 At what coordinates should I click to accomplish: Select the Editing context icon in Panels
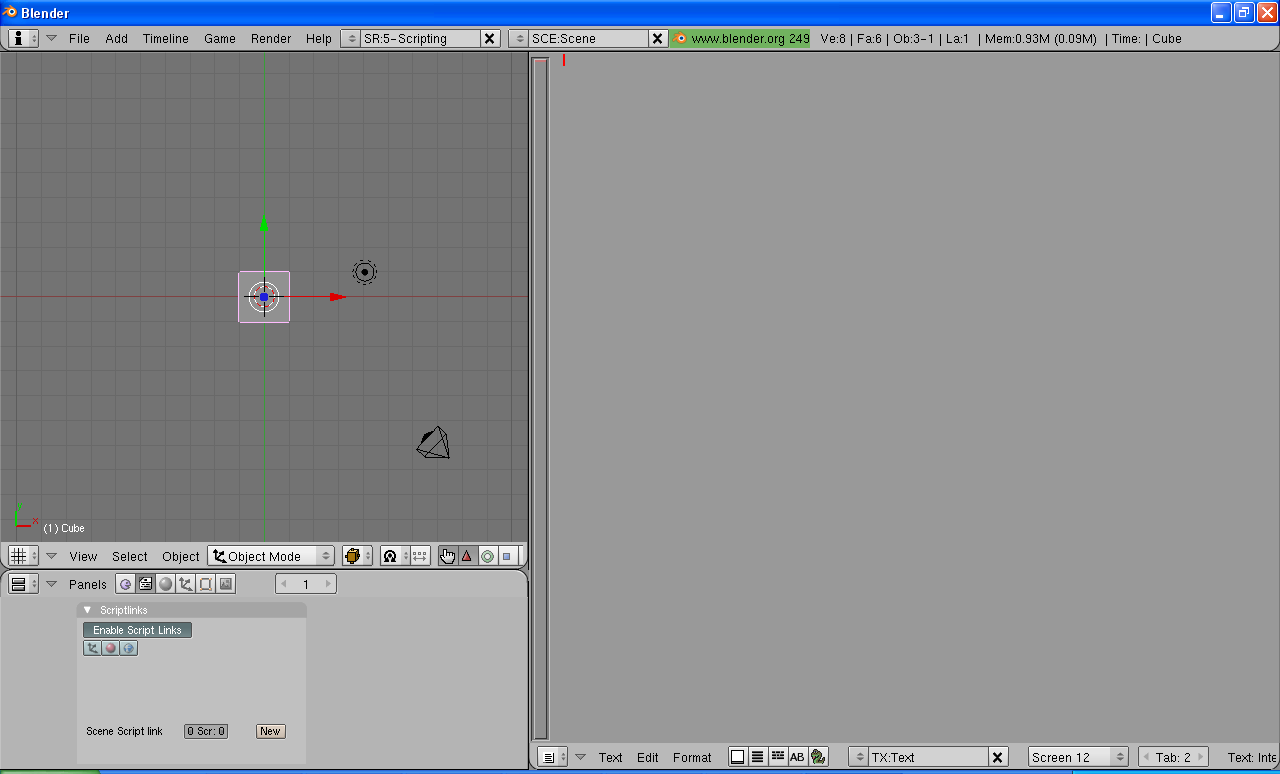click(205, 584)
